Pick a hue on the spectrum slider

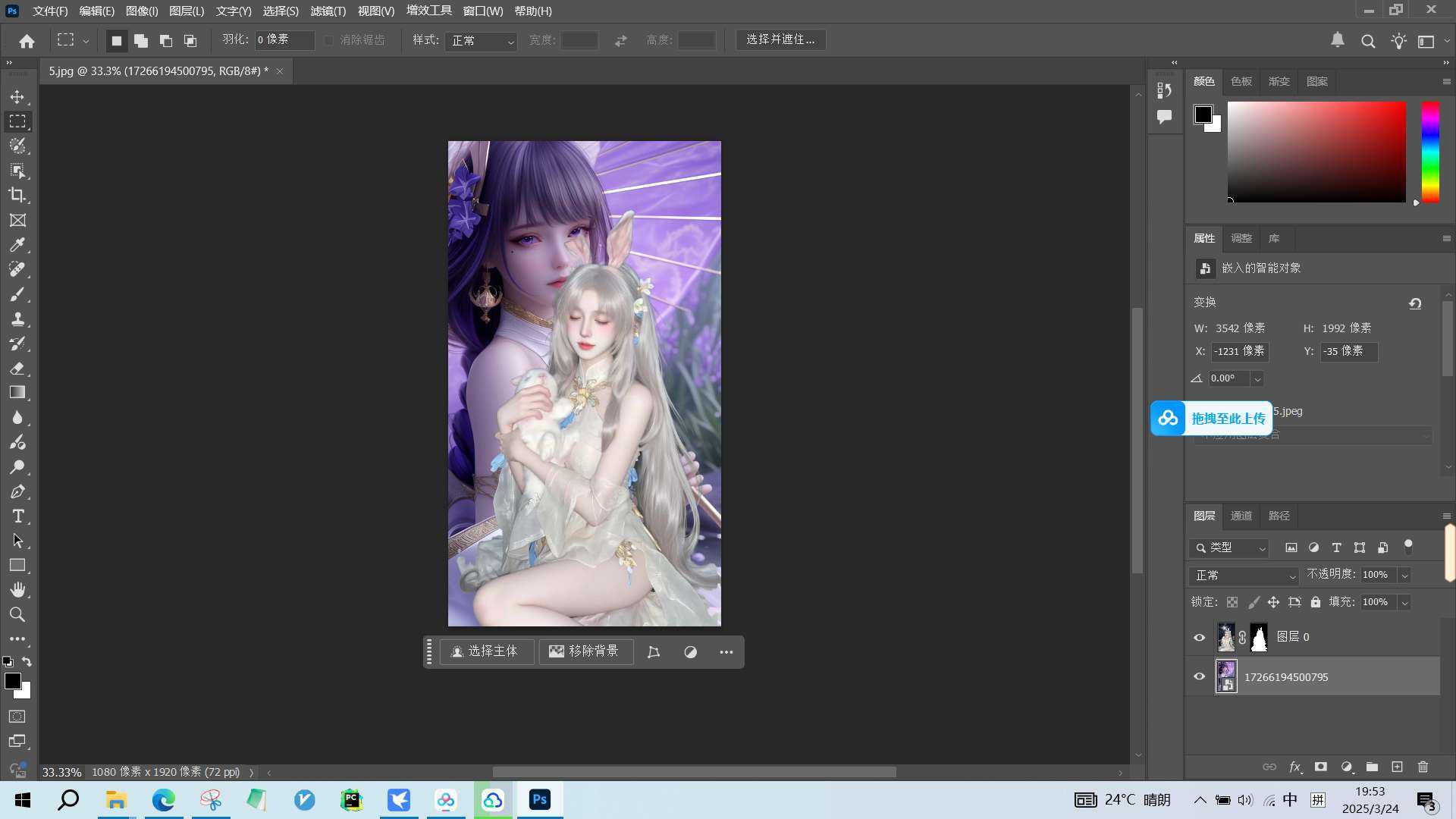(1430, 152)
